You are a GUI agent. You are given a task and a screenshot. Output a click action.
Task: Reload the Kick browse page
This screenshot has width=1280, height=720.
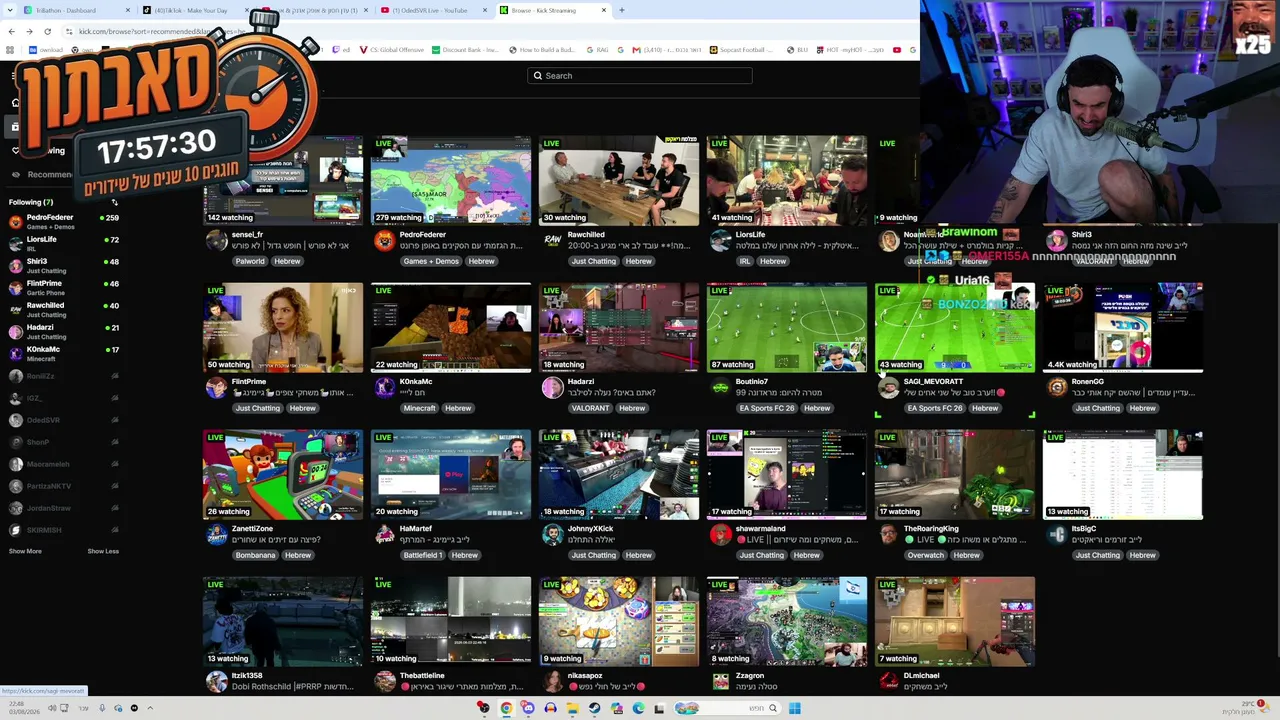point(47,31)
